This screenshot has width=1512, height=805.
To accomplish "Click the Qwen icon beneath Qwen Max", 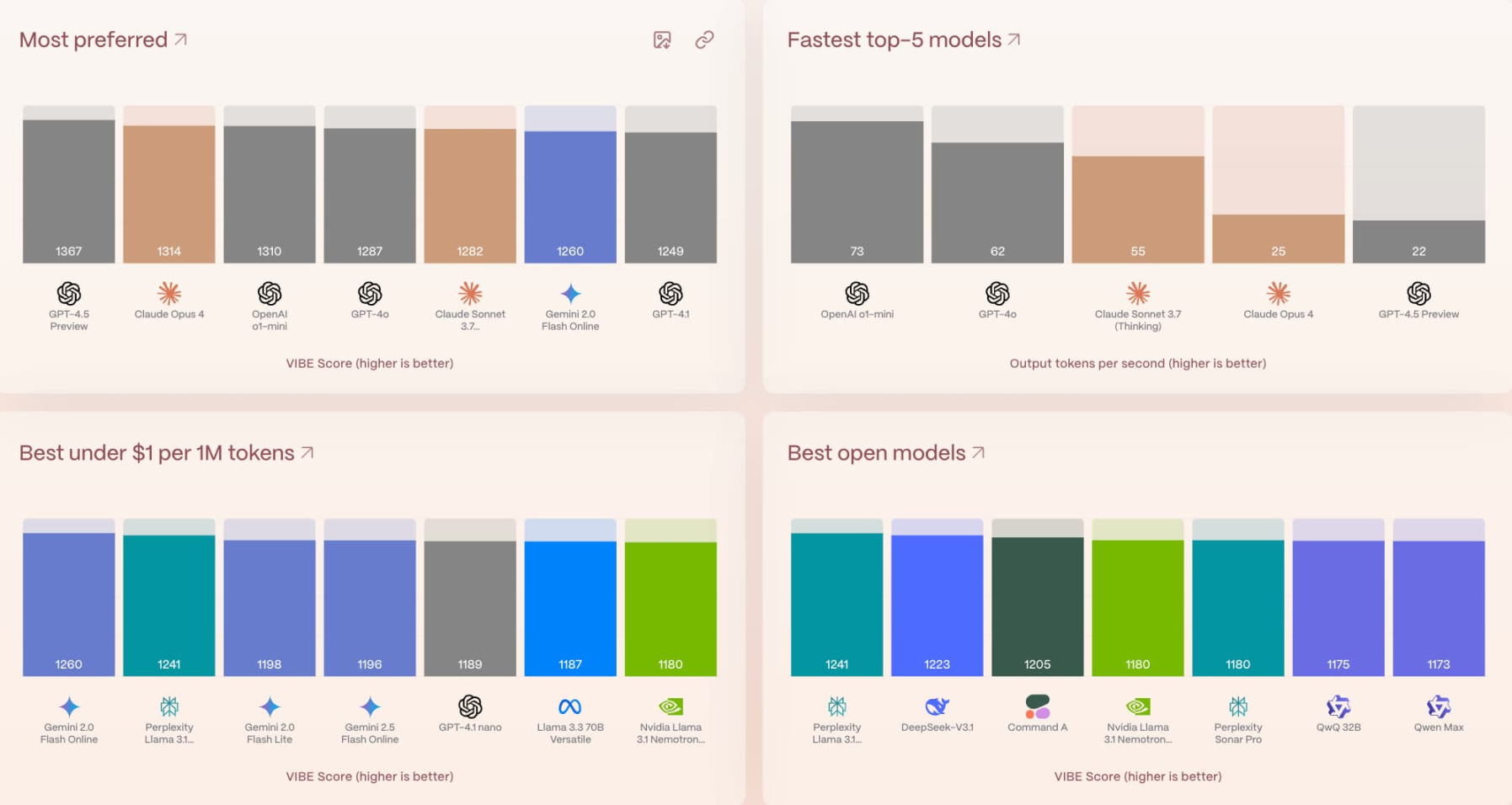I will 1439,707.
